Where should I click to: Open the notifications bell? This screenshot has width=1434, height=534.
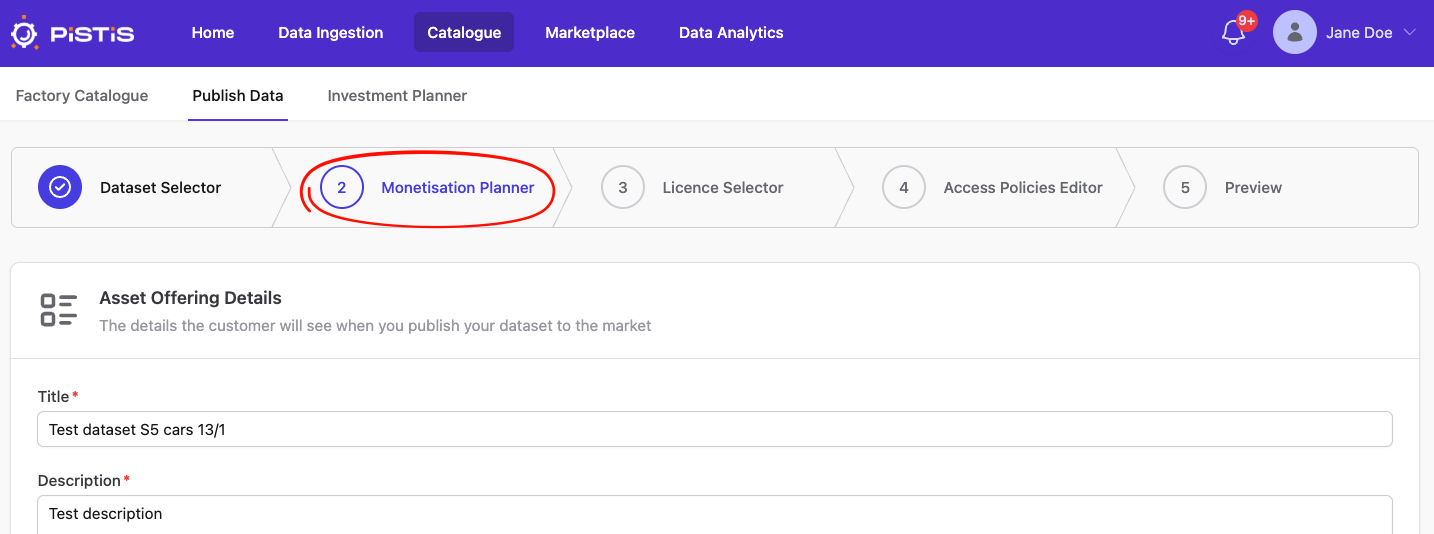pyautogui.click(x=1234, y=33)
